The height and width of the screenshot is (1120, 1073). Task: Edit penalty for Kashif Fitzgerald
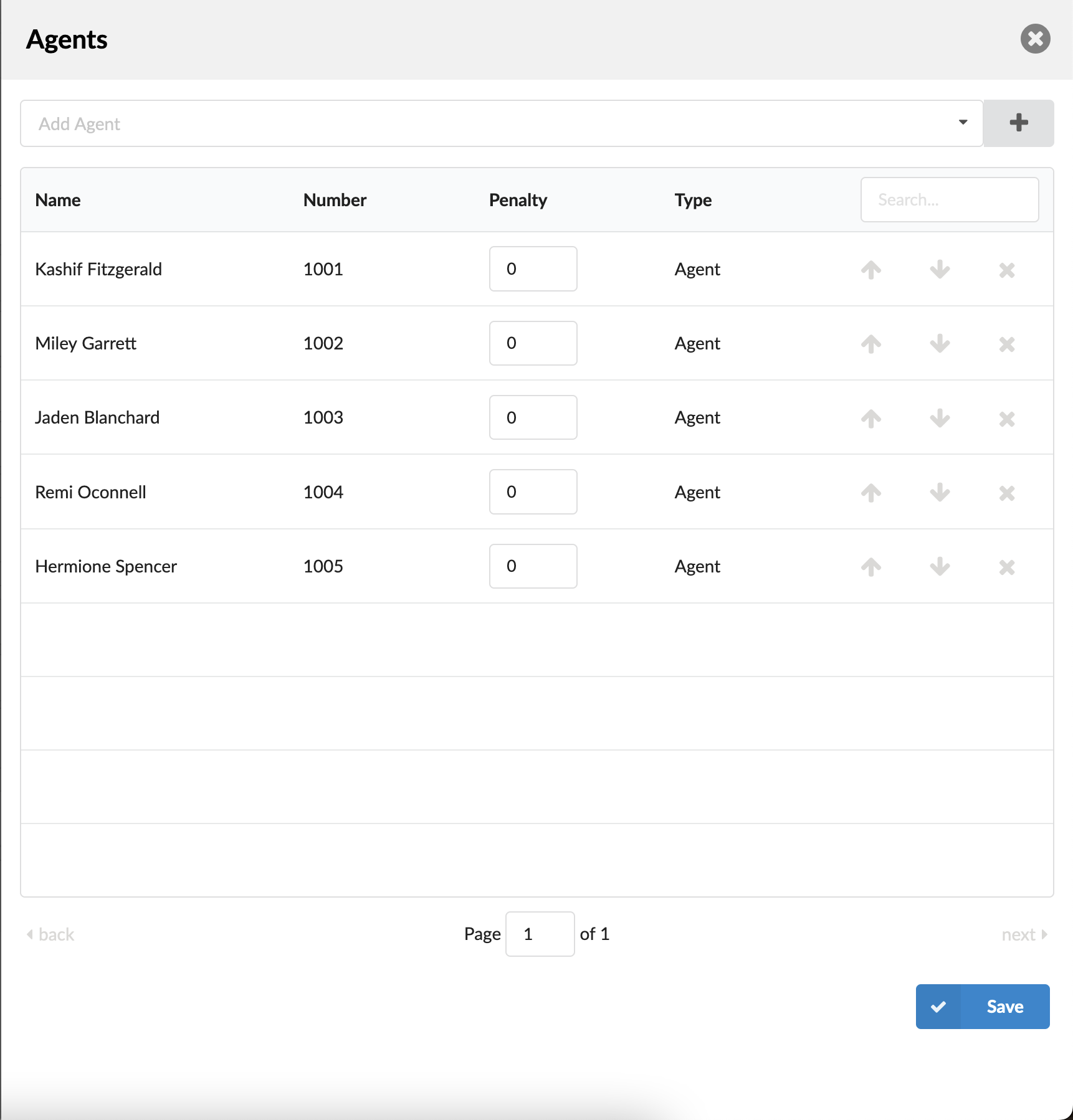pos(533,269)
